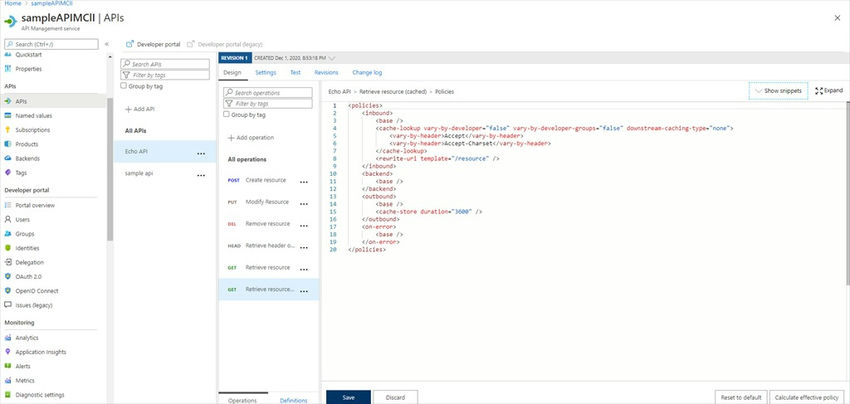This screenshot has width=850, height=404.
Task: Go to Home breadcrumb
Action: point(12,3)
